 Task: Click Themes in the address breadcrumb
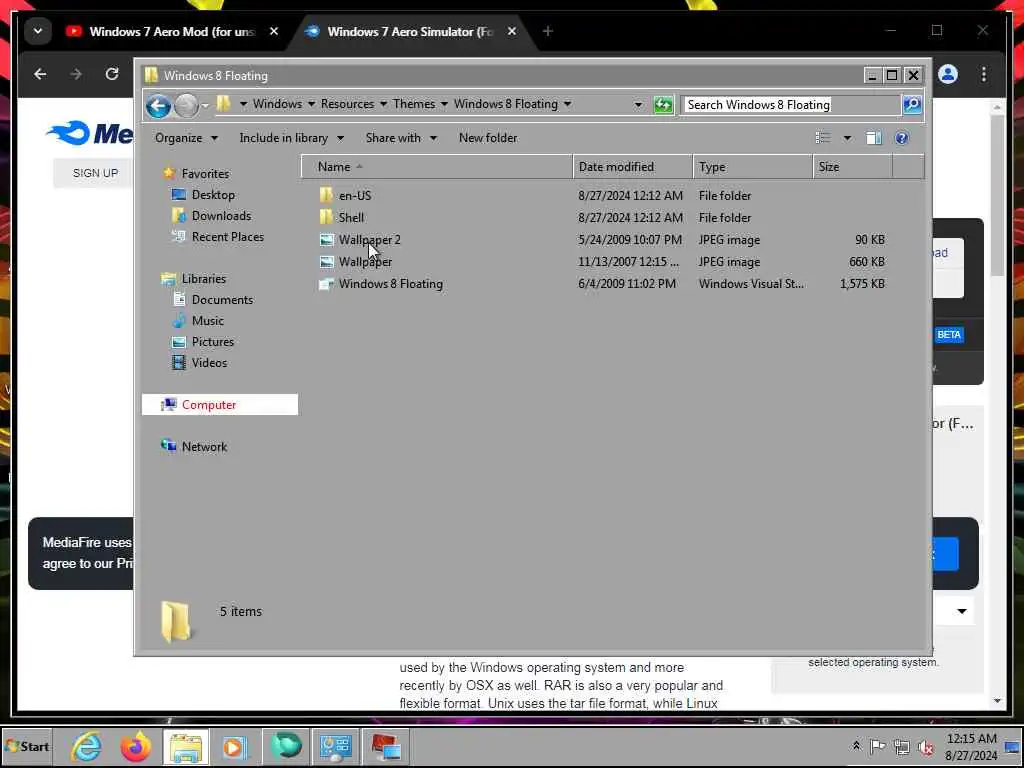pos(414,104)
